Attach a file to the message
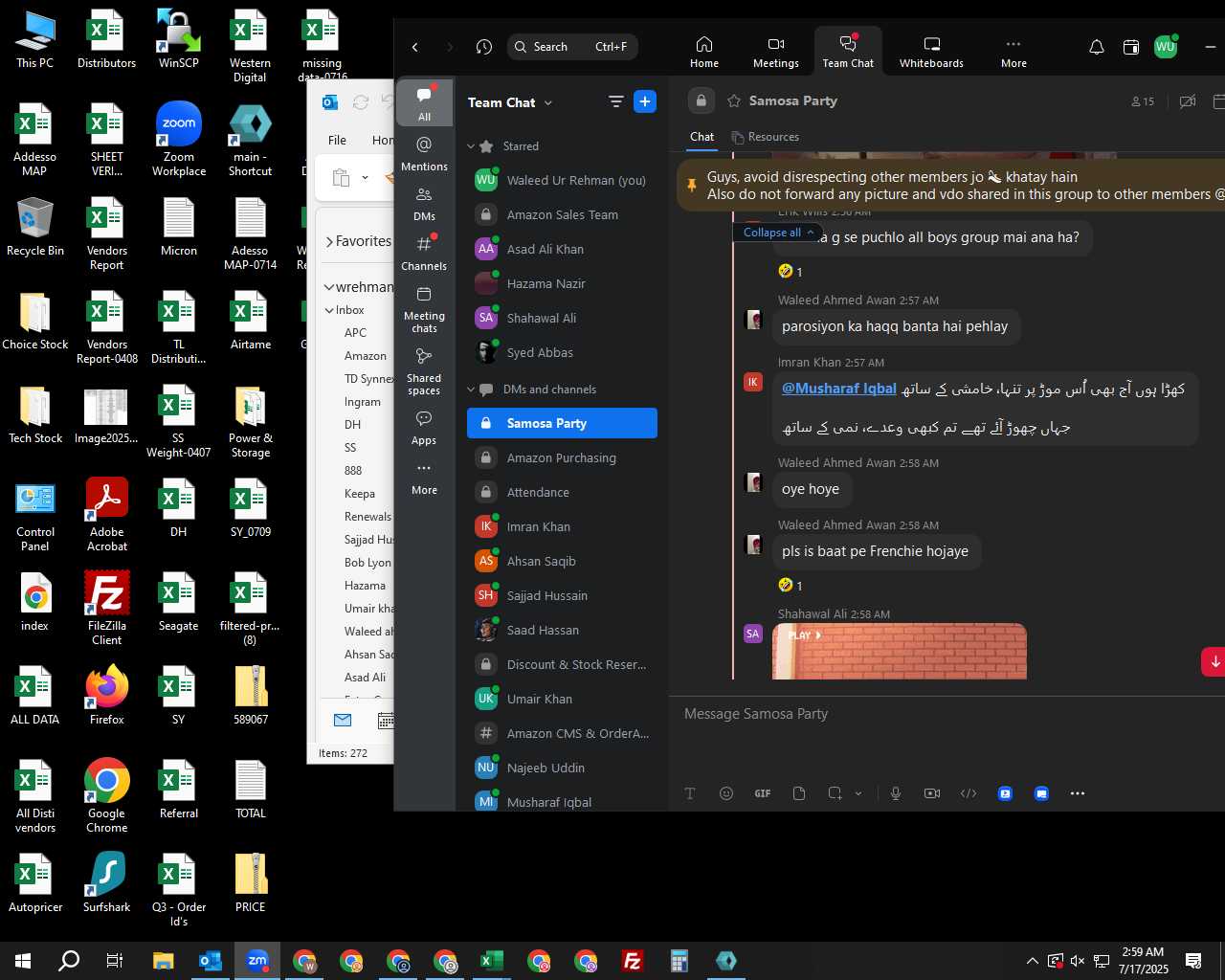Screen dimensions: 1225x980 tap(799, 793)
